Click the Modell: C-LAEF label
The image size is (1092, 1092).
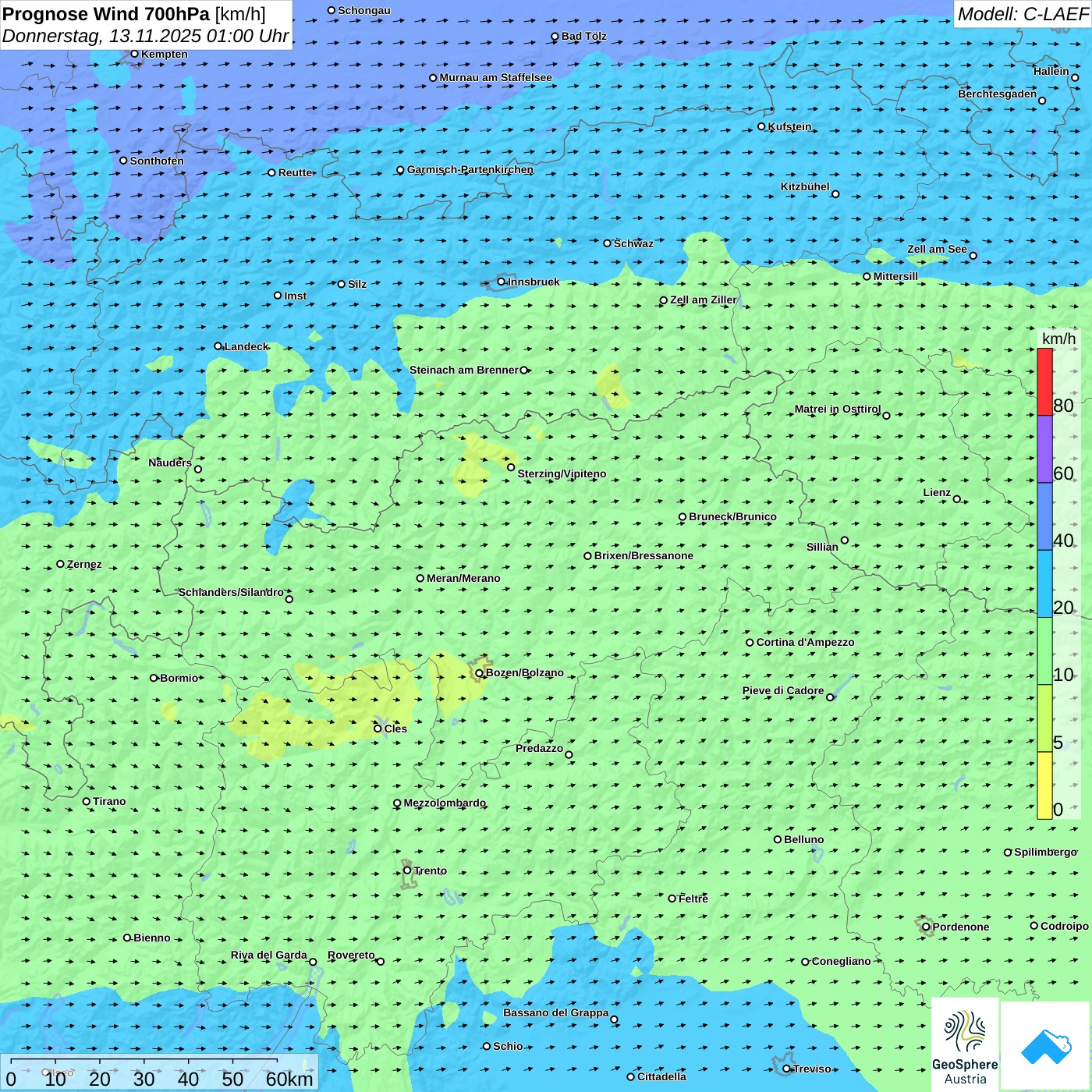tap(1022, 14)
